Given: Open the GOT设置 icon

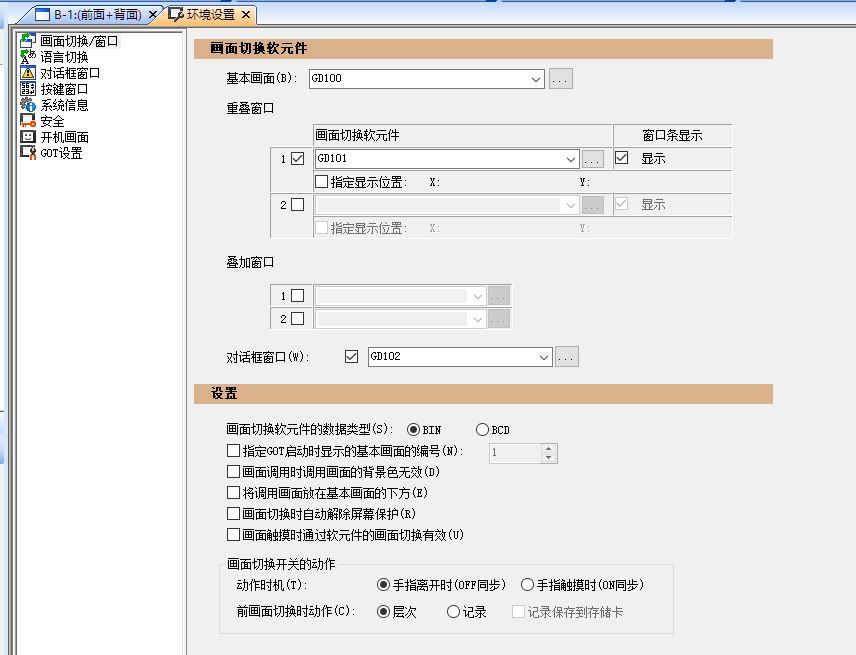Looking at the screenshot, I should click(x=28, y=153).
